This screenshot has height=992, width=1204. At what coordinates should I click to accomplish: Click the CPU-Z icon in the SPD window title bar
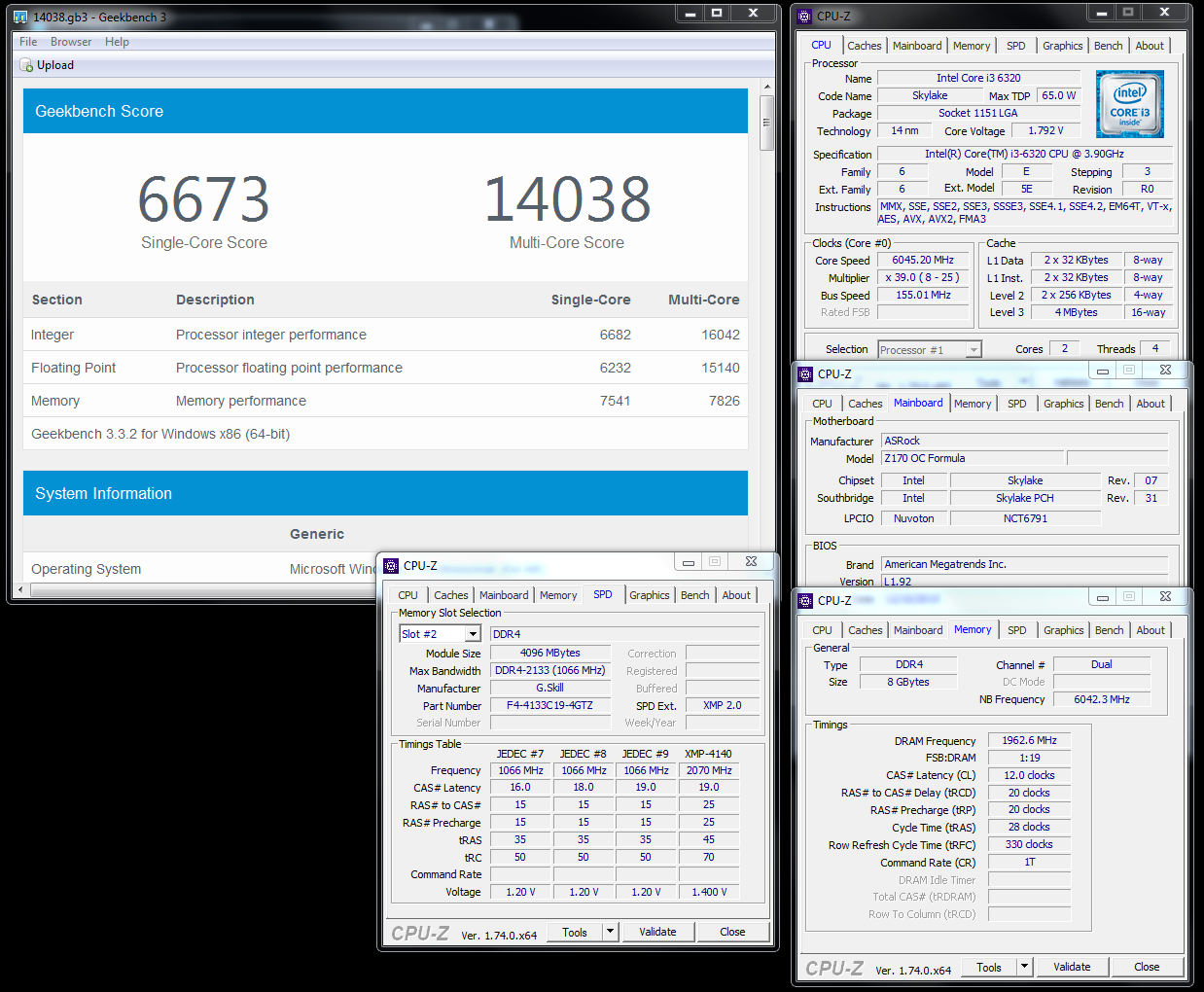pyautogui.click(x=391, y=565)
